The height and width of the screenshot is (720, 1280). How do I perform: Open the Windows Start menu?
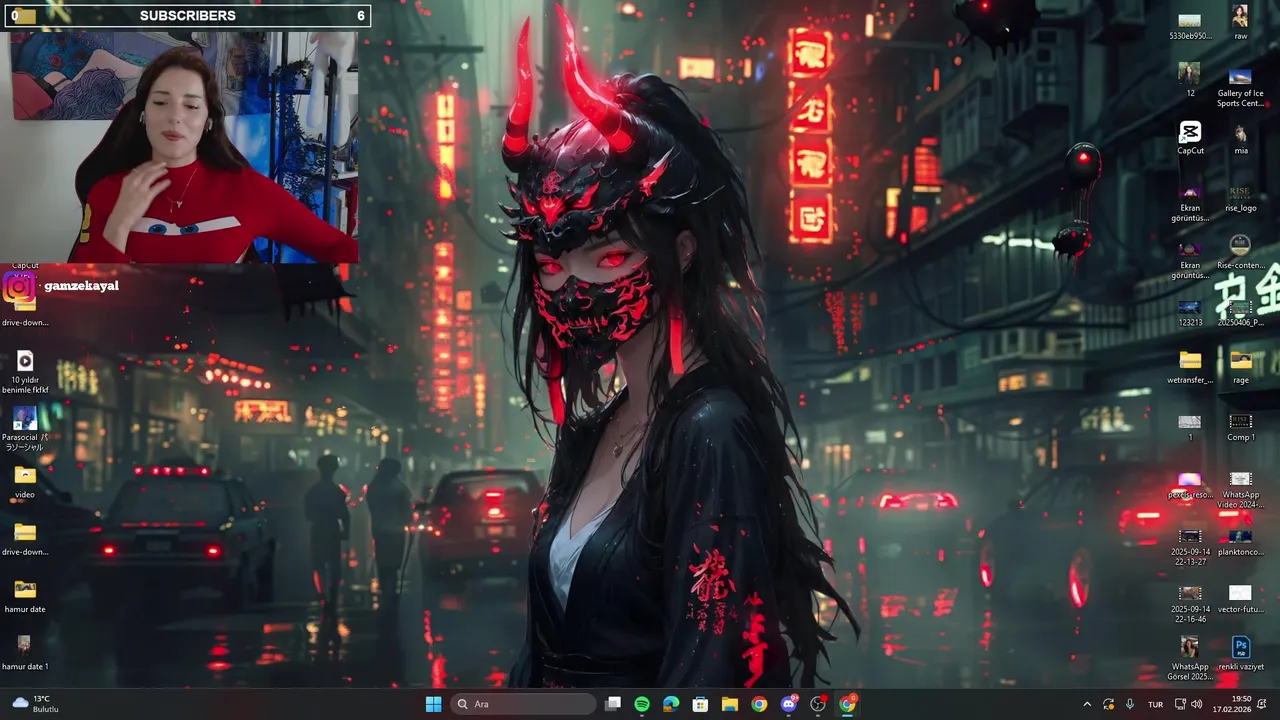[433, 704]
